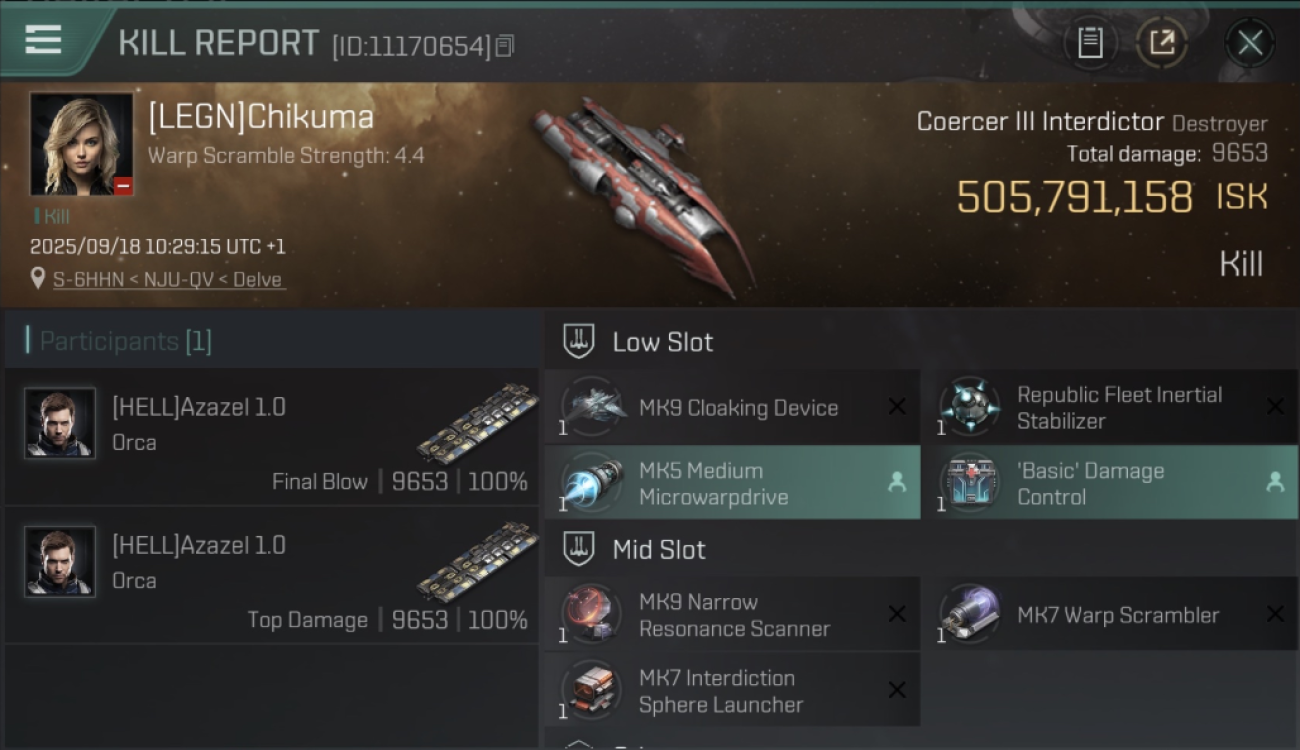View the Coercer III Interdictor ship image
1300x750 pixels.
coord(643,195)
